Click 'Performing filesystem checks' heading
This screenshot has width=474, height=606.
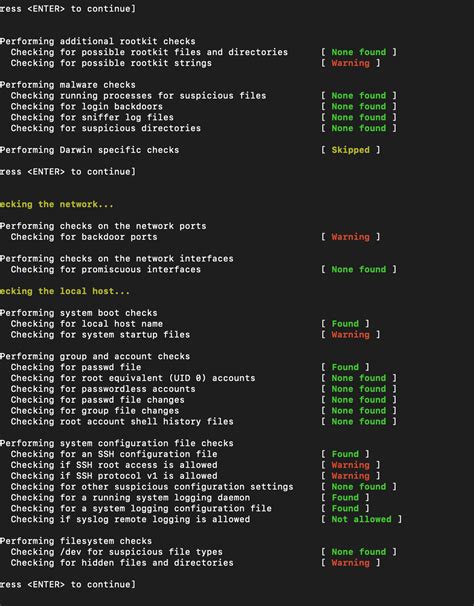tap(76, 541)
